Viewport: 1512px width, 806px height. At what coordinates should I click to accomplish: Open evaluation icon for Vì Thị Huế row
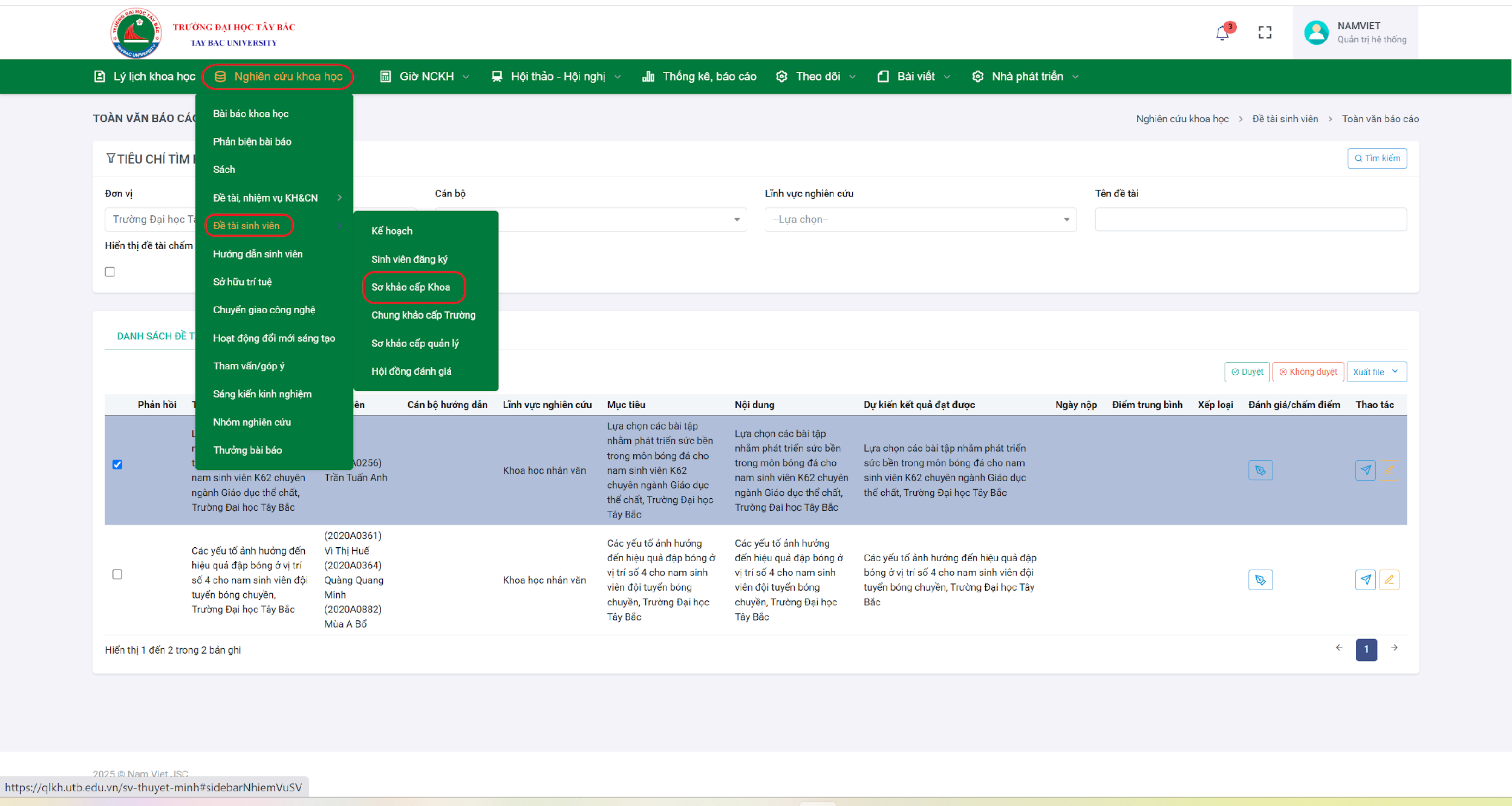point(1260,580)
